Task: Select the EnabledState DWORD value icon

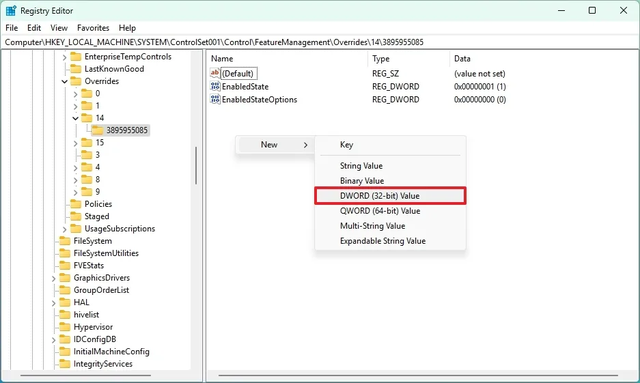Action: pos(215,87)
